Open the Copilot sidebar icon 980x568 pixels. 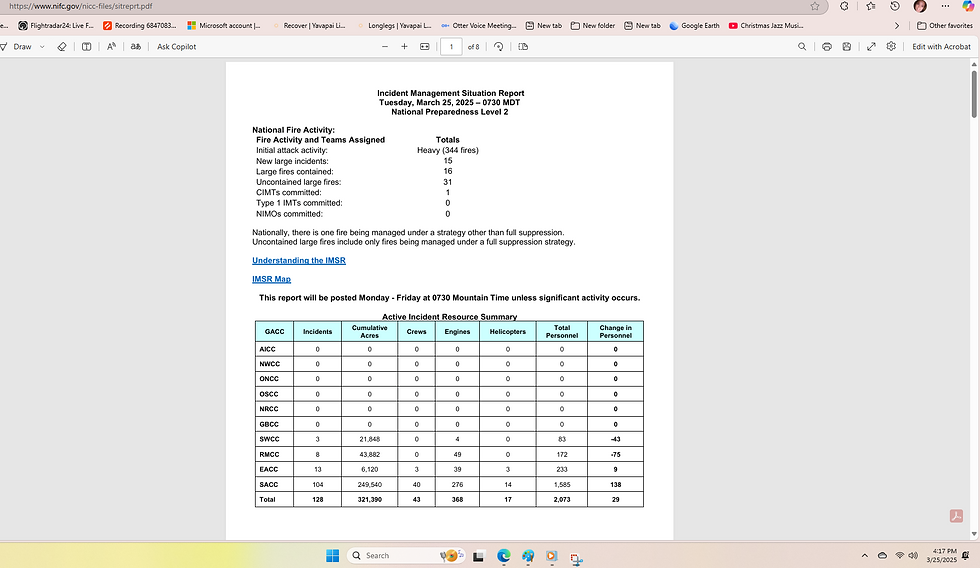tap(968, 6)
